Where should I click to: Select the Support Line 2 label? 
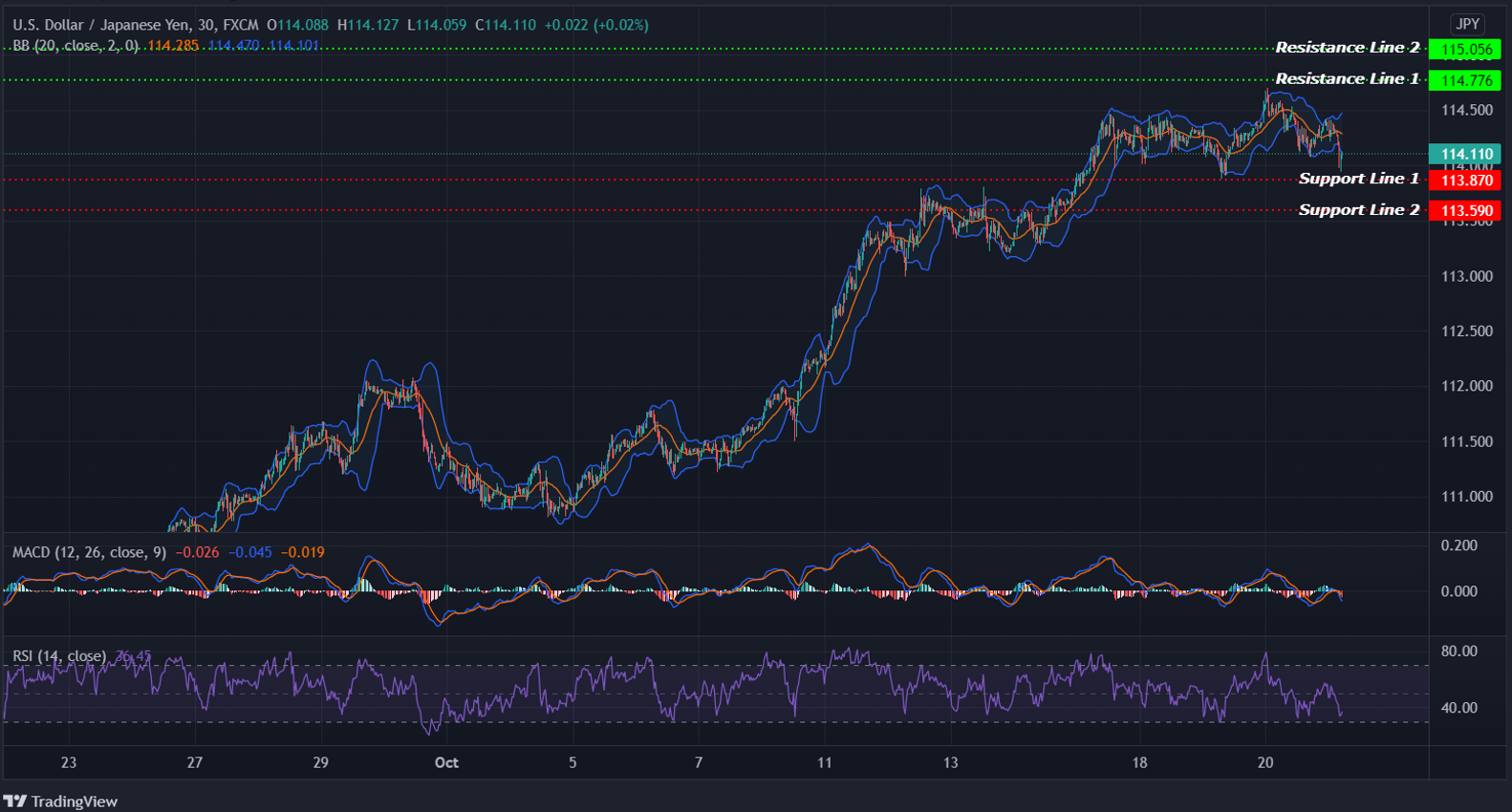click(1359, 210)
